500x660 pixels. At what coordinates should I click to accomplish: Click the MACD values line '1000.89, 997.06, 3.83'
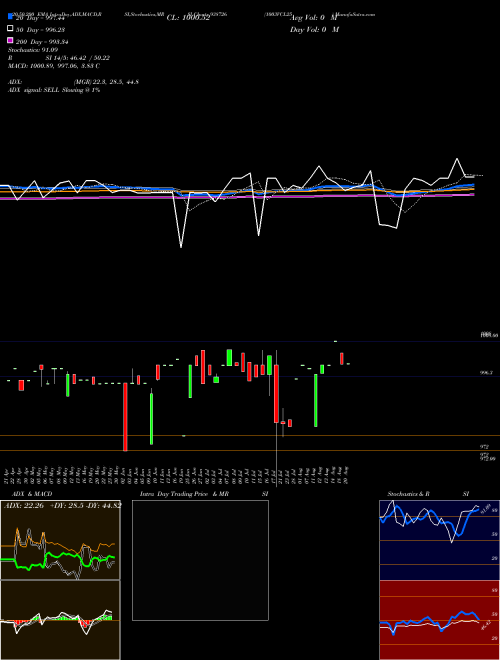point(53,66)
